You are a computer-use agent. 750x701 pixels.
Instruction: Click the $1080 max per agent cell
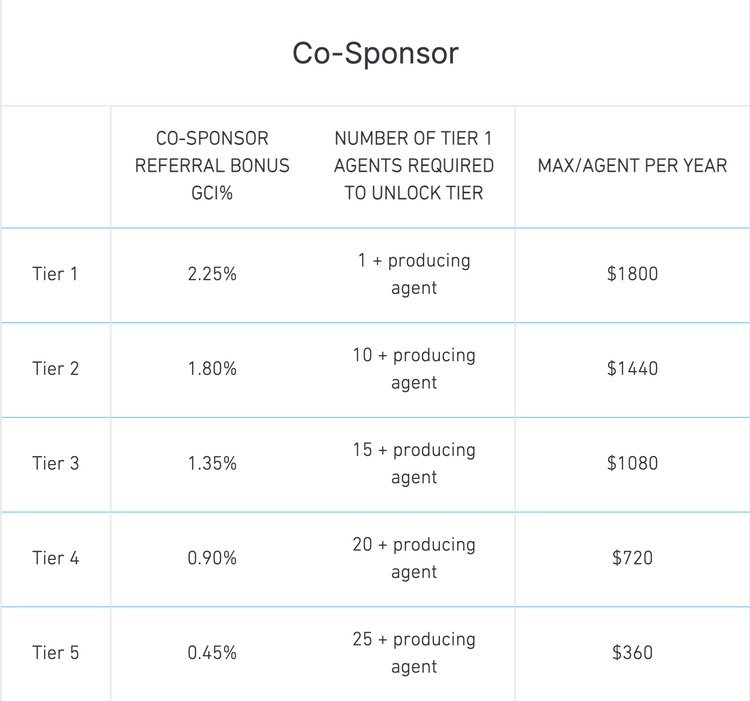(x=632, y=464)
